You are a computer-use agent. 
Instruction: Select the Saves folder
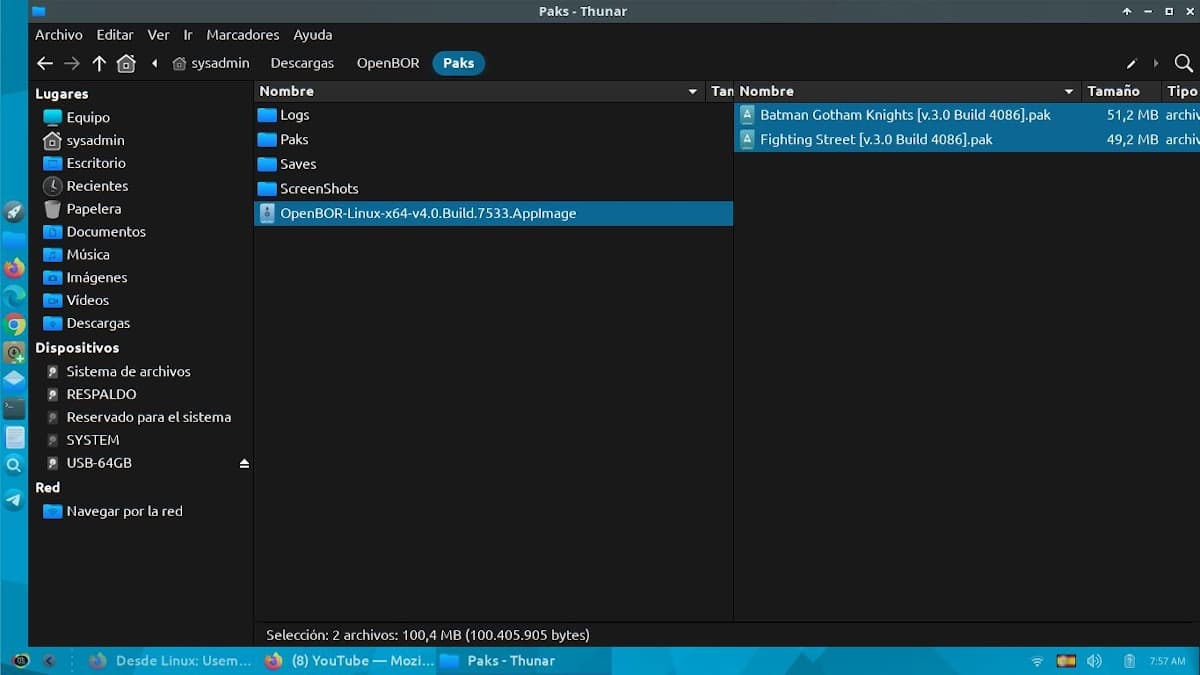pos(493,164)
